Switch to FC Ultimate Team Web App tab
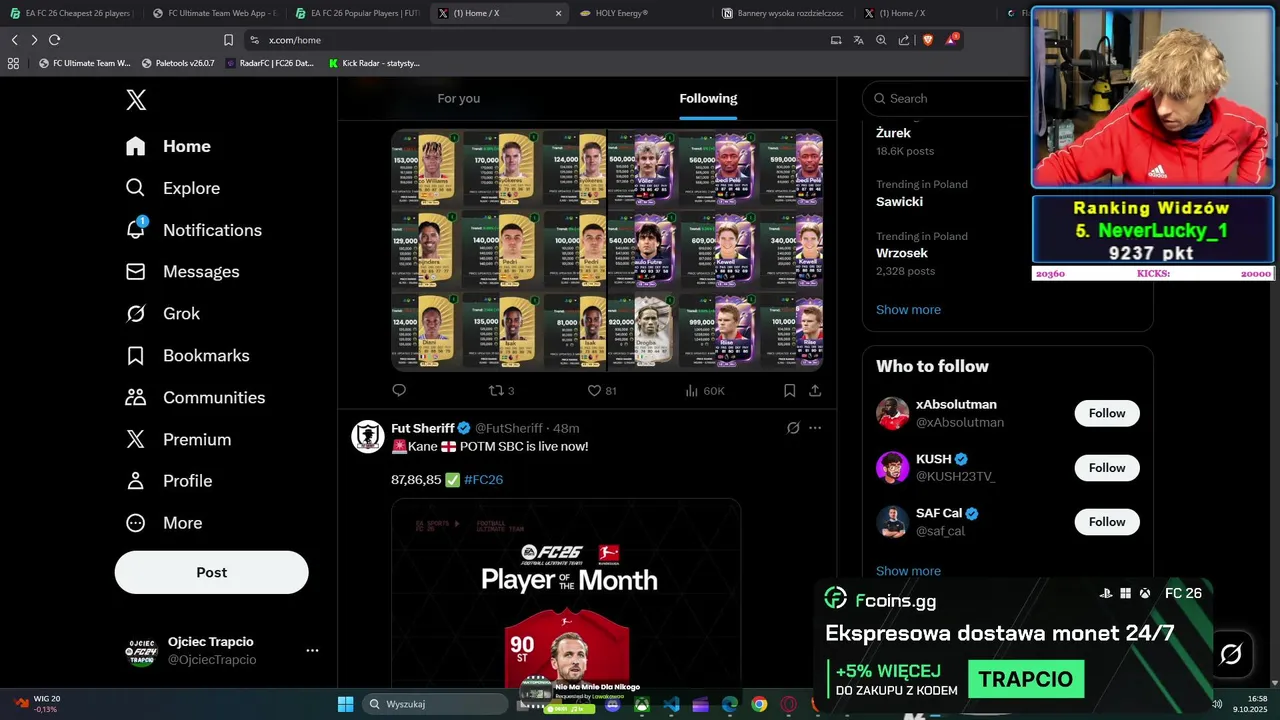This screenshot has width=1280, height=720. pos(213,13)
